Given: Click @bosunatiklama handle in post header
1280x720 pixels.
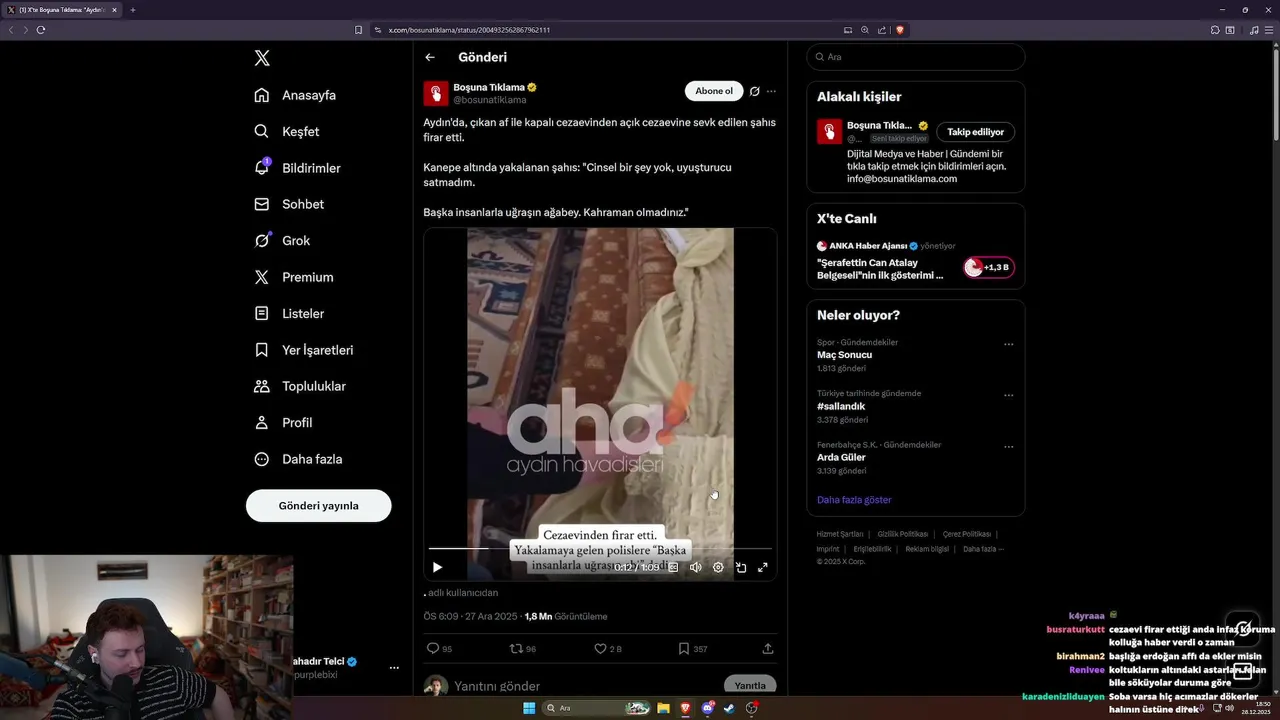Looking at the screenshot, I should click(x=490, y=100).
